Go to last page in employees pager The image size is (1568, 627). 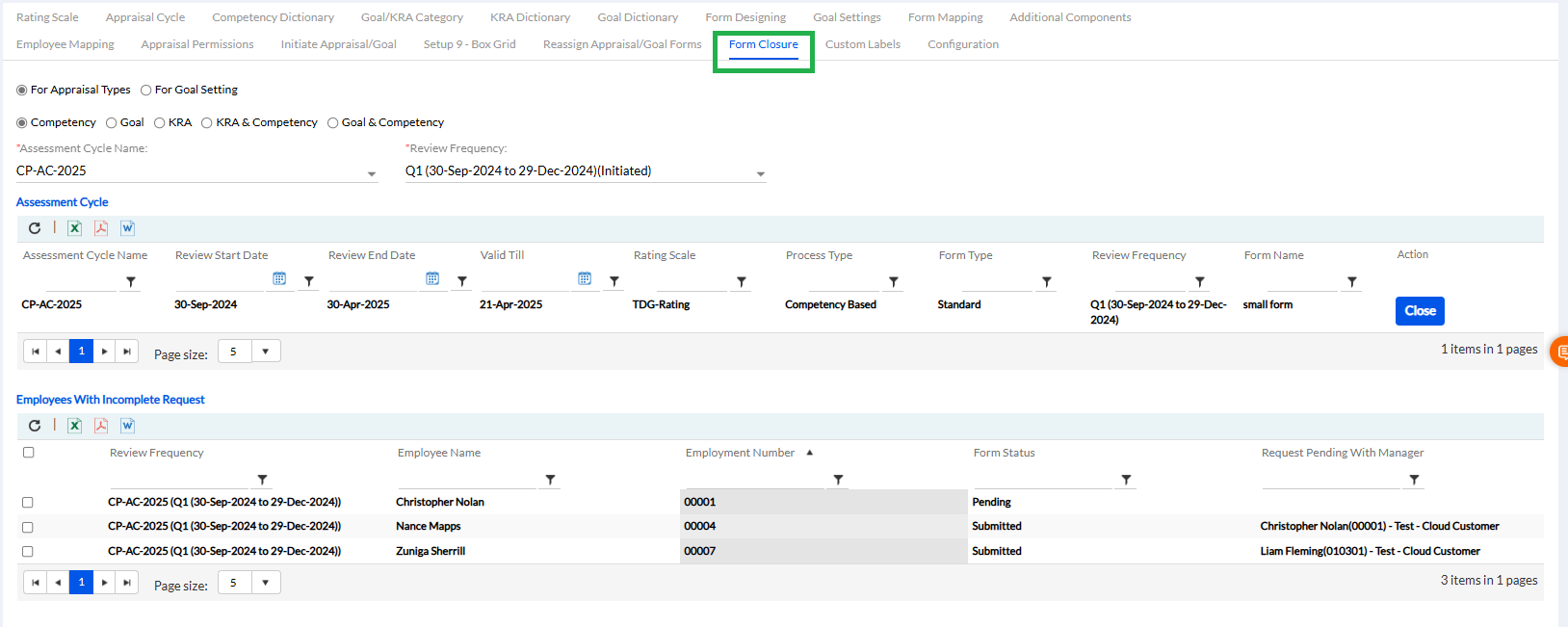click(127, 583)
